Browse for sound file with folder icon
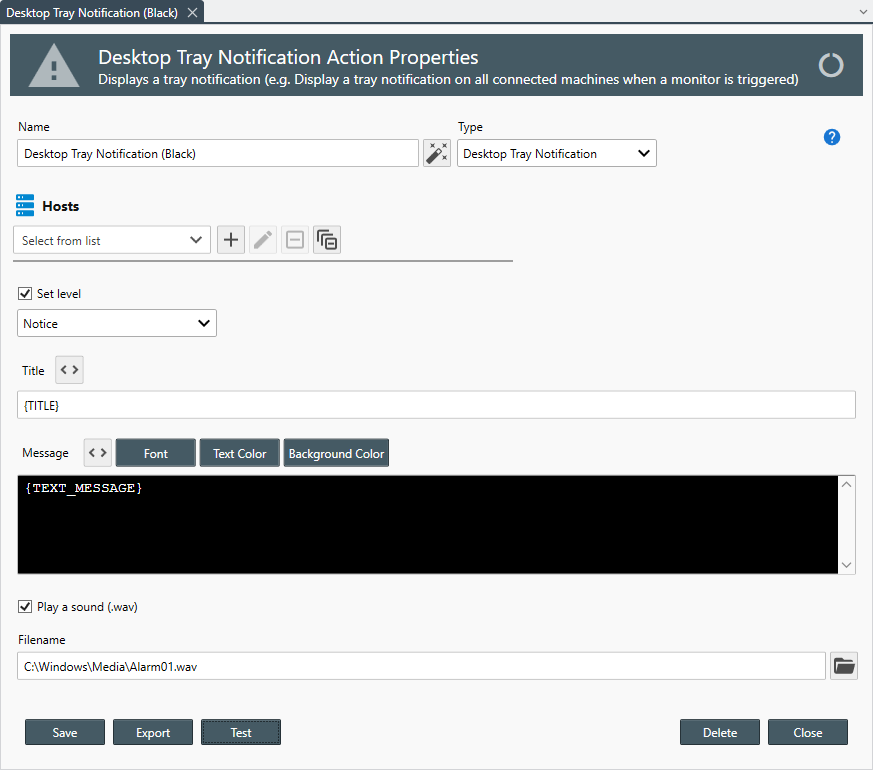Image resolution: width=873 pixels, height=770 pixels. 844,665
